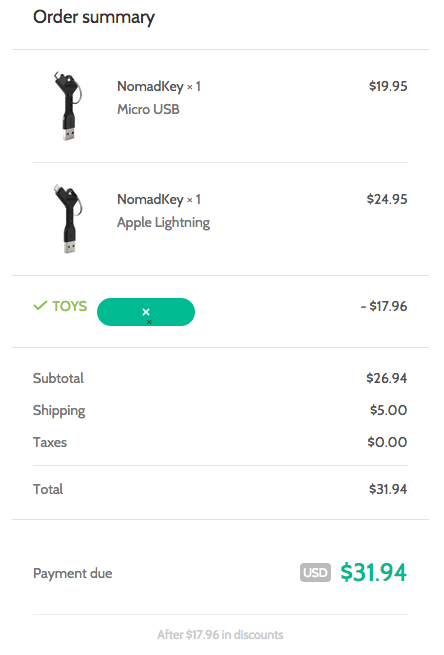The height and width of the screenshot is (655, 444).
Task: Click the Subtotal $26.94 value
Action: click(387, 378)
